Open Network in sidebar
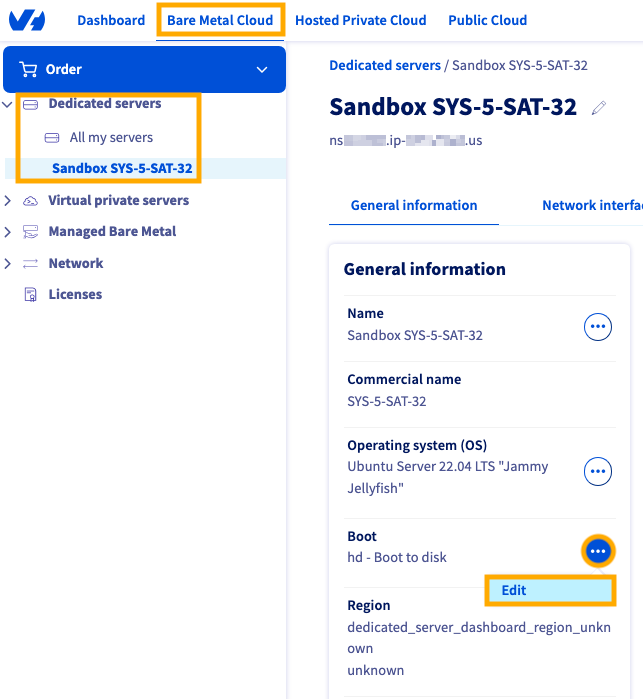This screenshot has width=643, height=699. click(x=76, y=263)
